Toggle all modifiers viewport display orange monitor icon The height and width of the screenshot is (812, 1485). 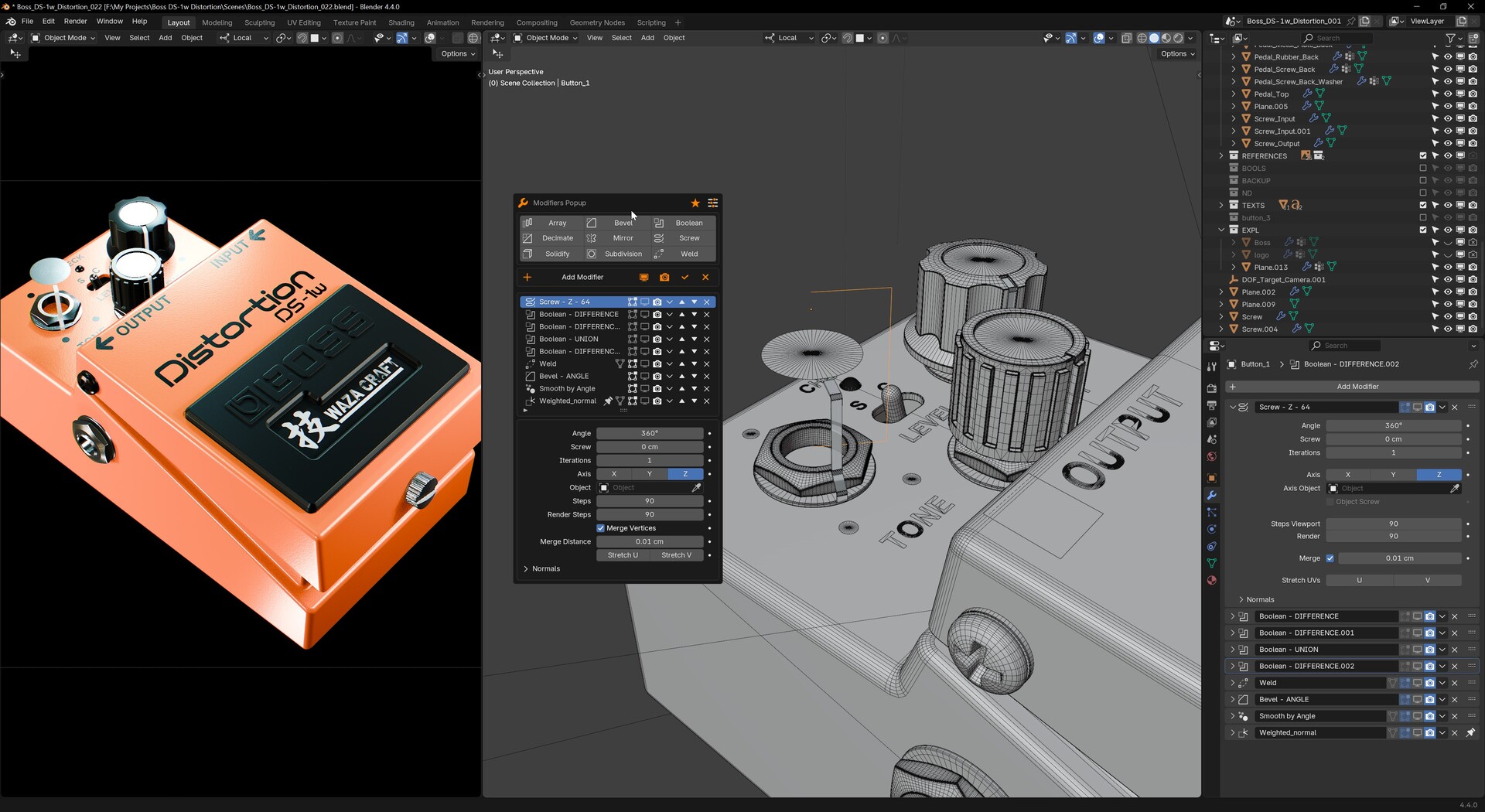click(x=643, y=277)
